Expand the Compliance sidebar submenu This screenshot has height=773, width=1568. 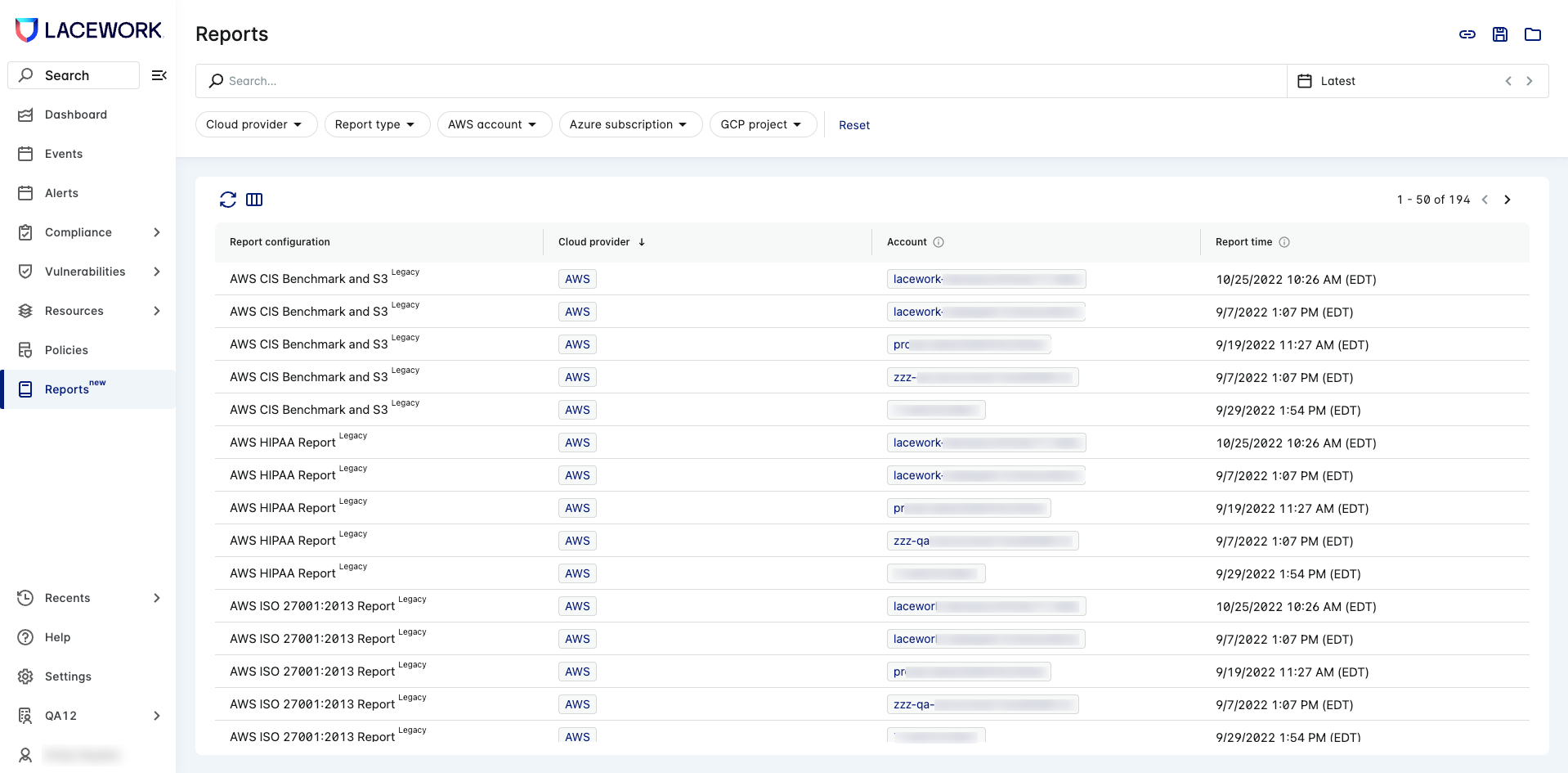[x=157, y=232]
